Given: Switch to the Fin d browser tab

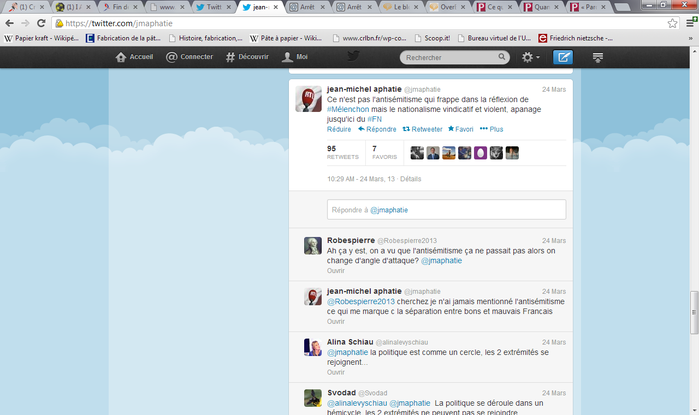Looking at the screenshot, I should [119, 7].
